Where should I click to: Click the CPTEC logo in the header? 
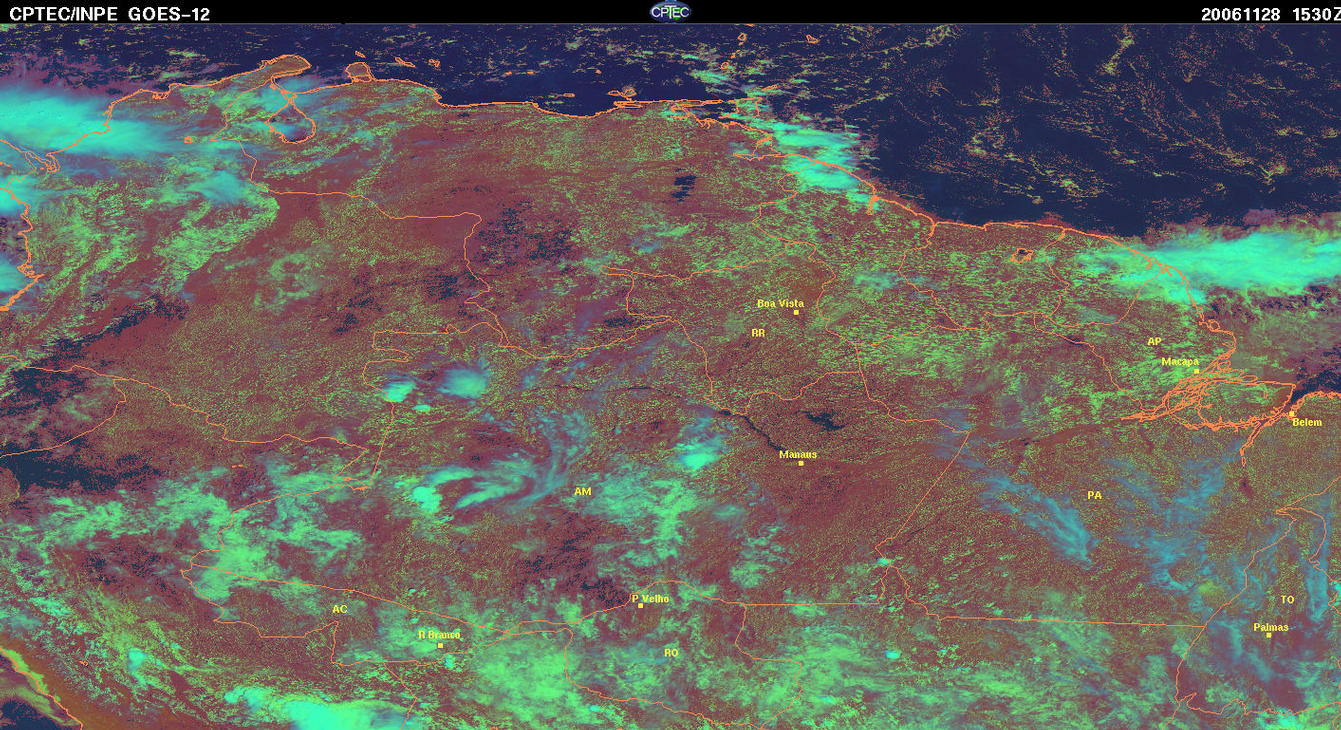[x=670, y=11]
